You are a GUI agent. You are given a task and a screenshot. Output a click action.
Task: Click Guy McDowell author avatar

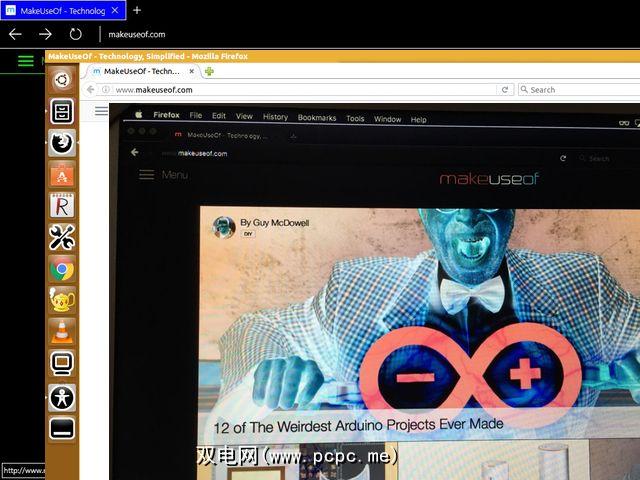(x=224, y=227)
